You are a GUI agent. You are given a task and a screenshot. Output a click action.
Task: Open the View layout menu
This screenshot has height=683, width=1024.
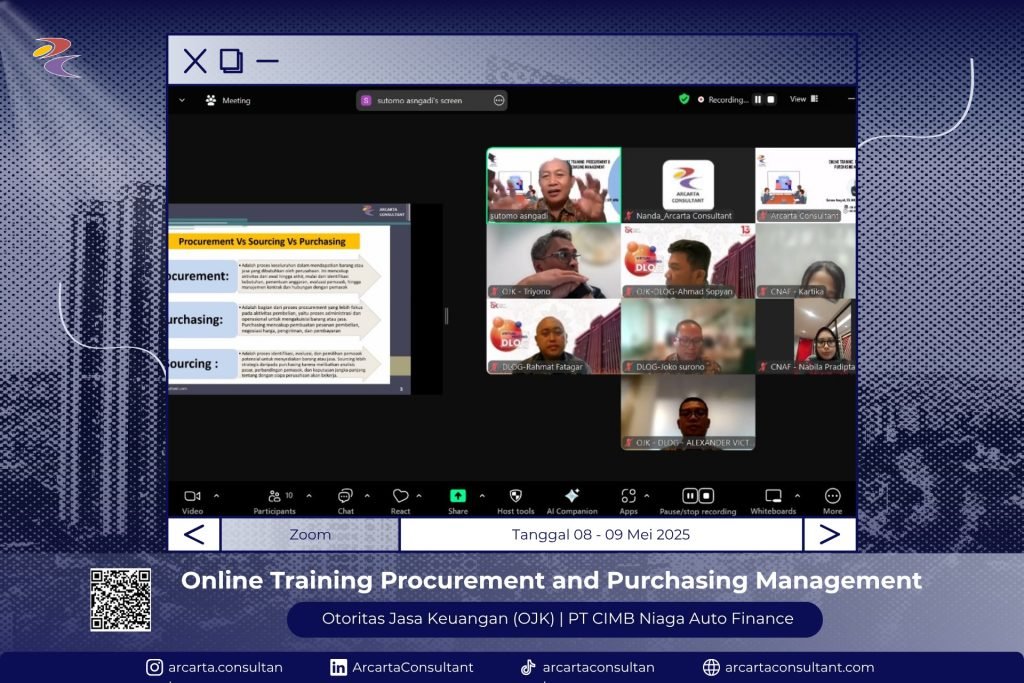point(804,100)
